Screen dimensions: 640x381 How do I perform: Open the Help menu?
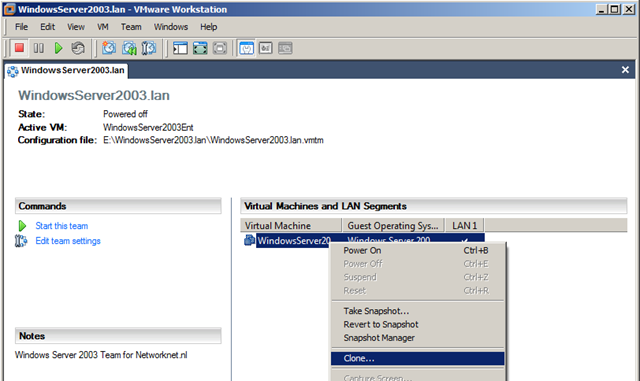click(209, 27)
